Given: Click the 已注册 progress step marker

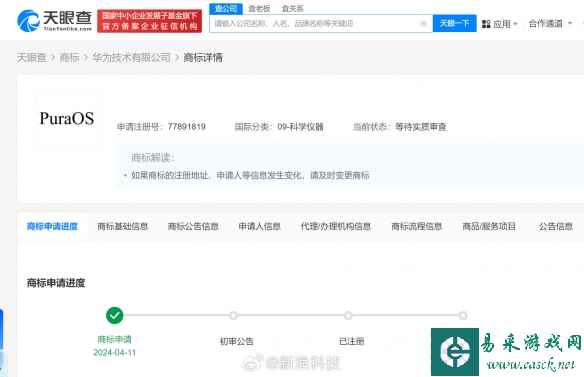Looking at the screenshot, I should pyautogui.click(x=348, y=316).
